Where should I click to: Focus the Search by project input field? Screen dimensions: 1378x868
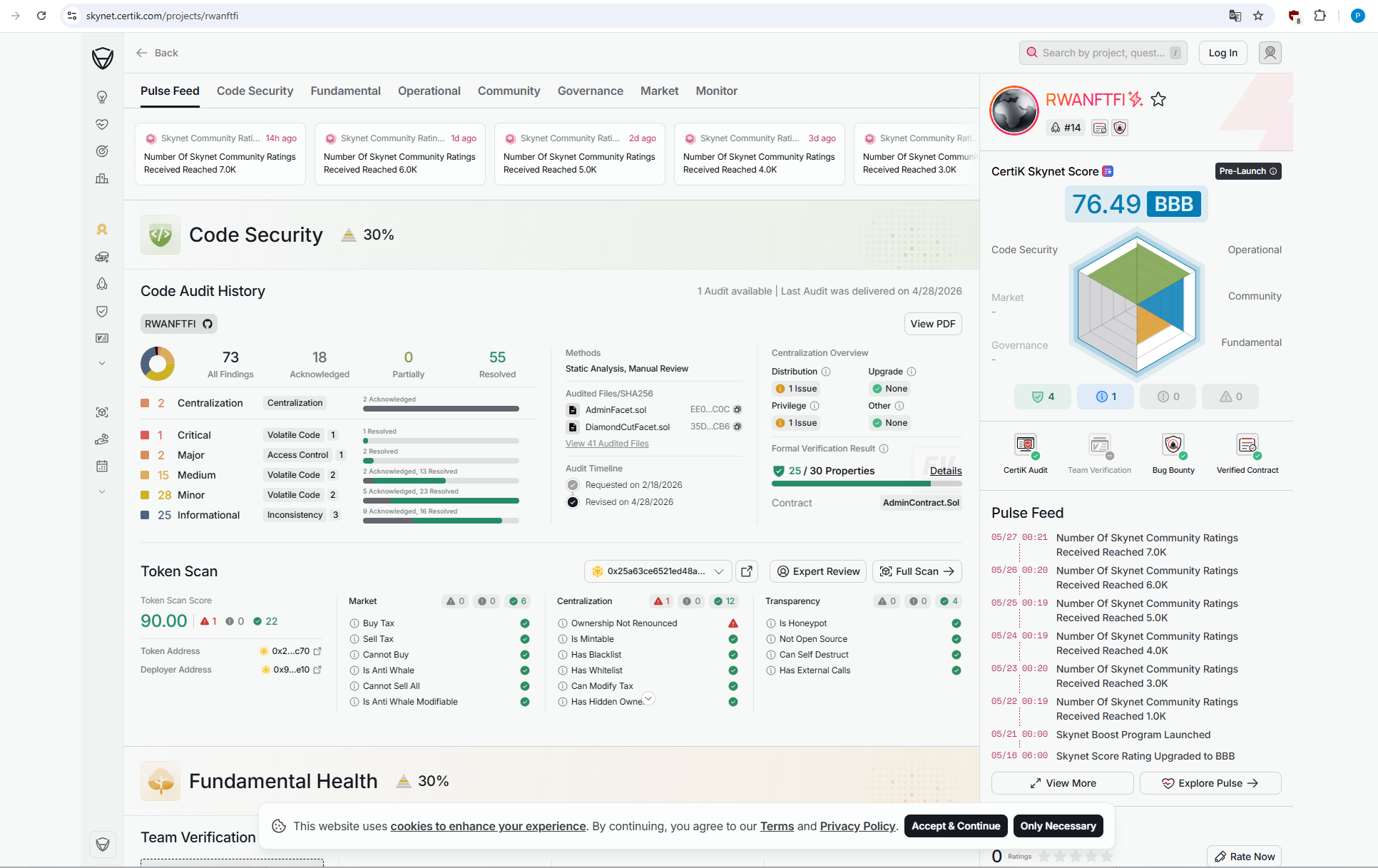coord(1103,53)
